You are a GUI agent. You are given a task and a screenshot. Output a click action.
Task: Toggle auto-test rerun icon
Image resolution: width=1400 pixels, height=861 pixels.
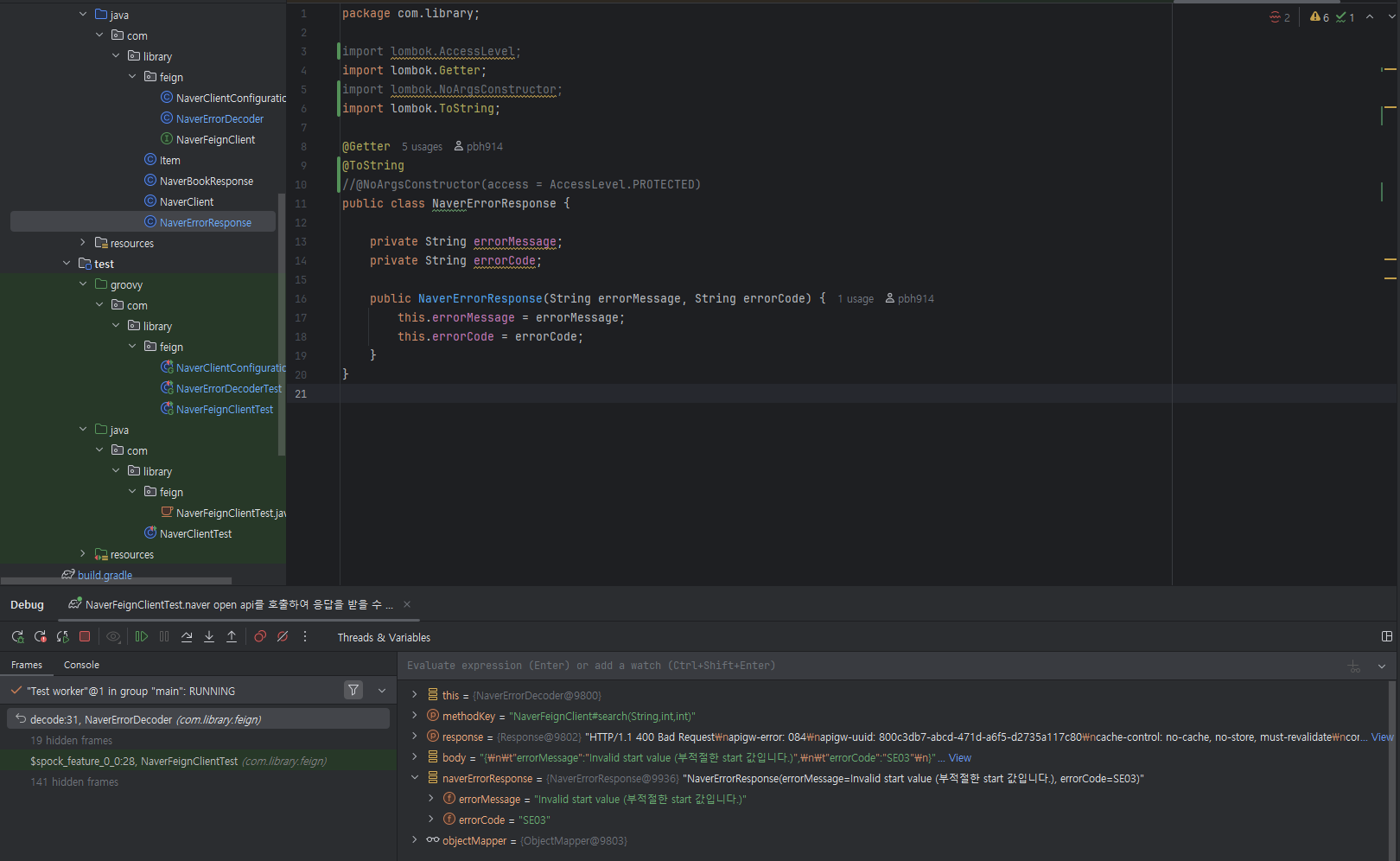tap(62, 637)
